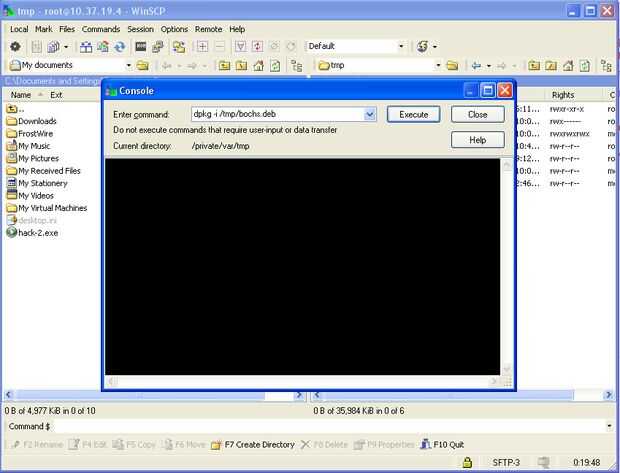Open the queue icon dropdown arrow
620x473 pixels.
pyautogui.click(x=66, y=47)
